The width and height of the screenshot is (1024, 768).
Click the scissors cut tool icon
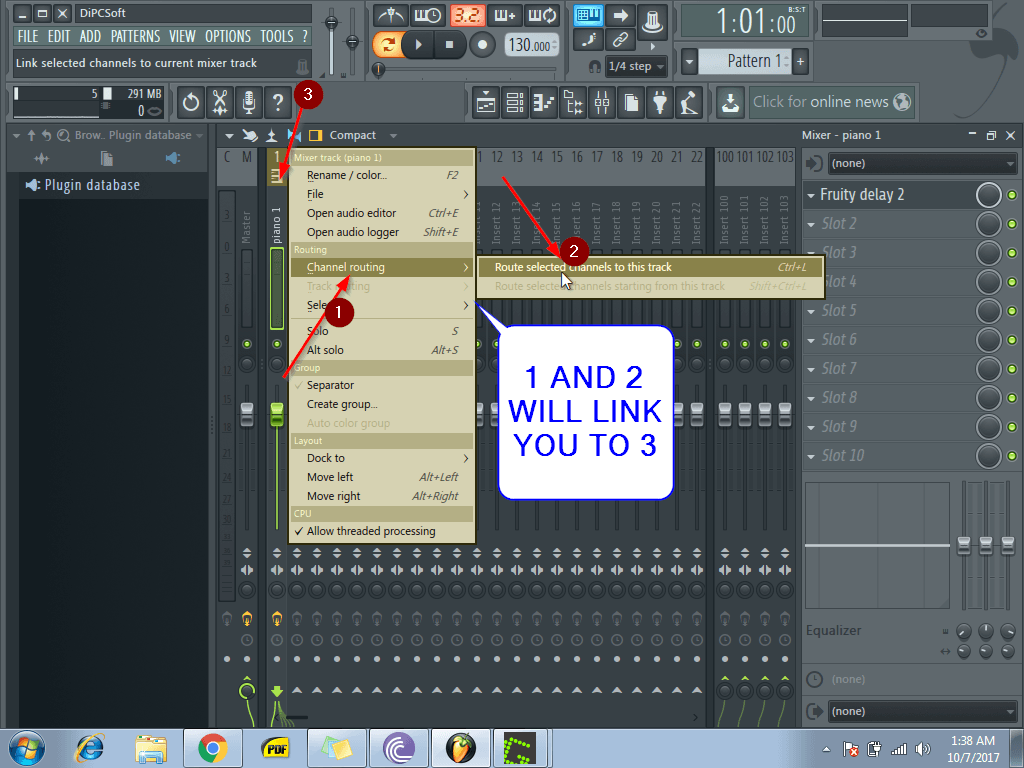click(x=220, y=102)
